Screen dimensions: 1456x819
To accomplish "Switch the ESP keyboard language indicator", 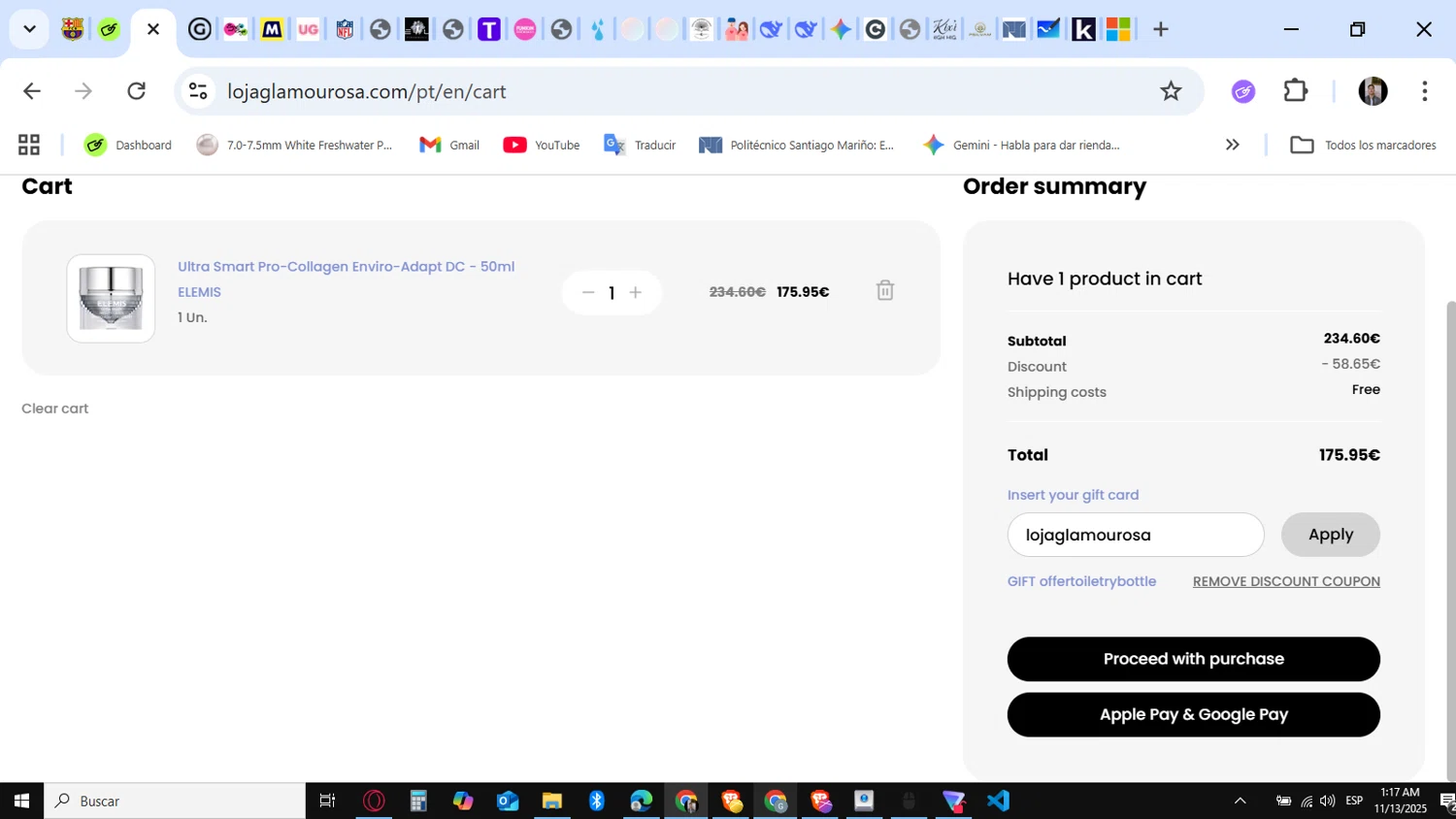I will tap(1354, 801).
